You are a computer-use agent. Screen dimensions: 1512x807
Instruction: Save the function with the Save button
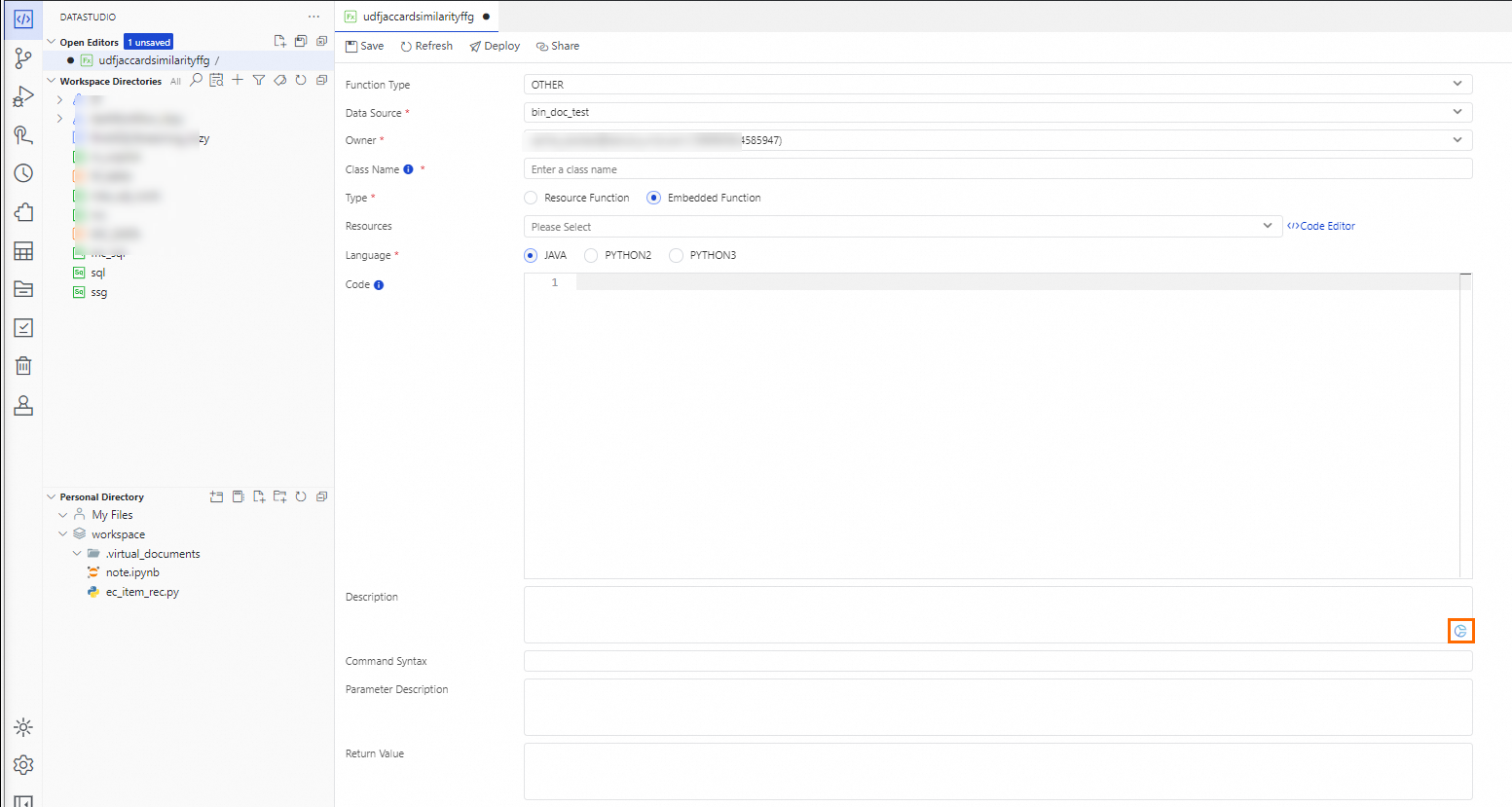(x=365, y=46)
